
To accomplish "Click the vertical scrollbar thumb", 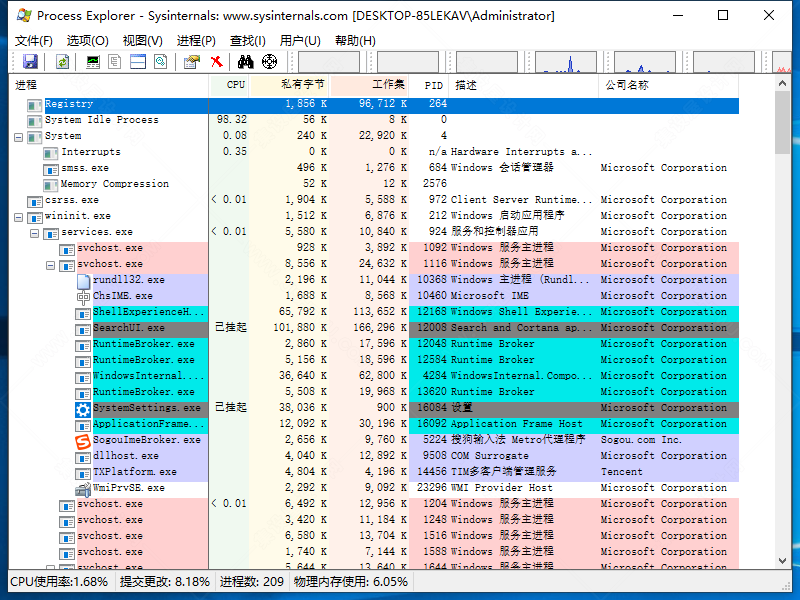I will point(783,122).
